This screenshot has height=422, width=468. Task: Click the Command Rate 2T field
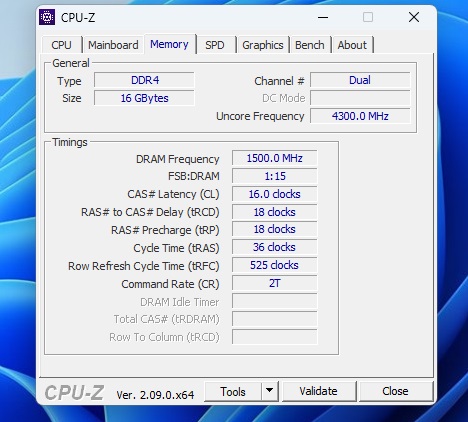(274, 283)
